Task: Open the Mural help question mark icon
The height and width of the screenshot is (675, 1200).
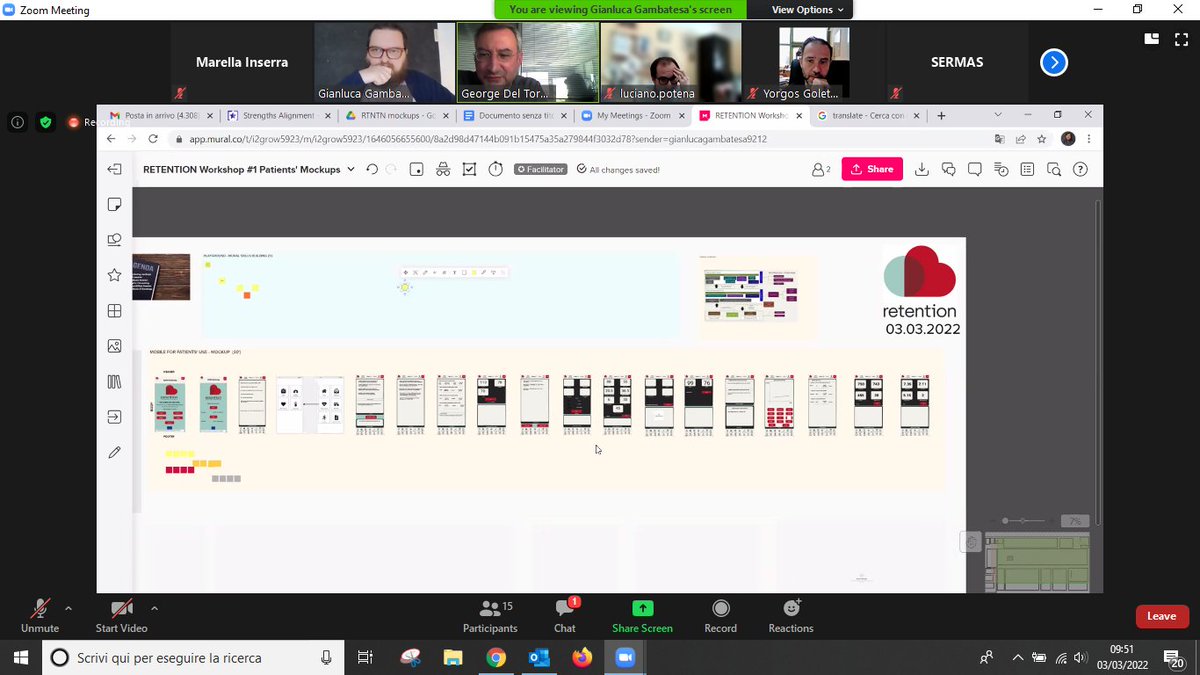Action: click(1080, 169)
